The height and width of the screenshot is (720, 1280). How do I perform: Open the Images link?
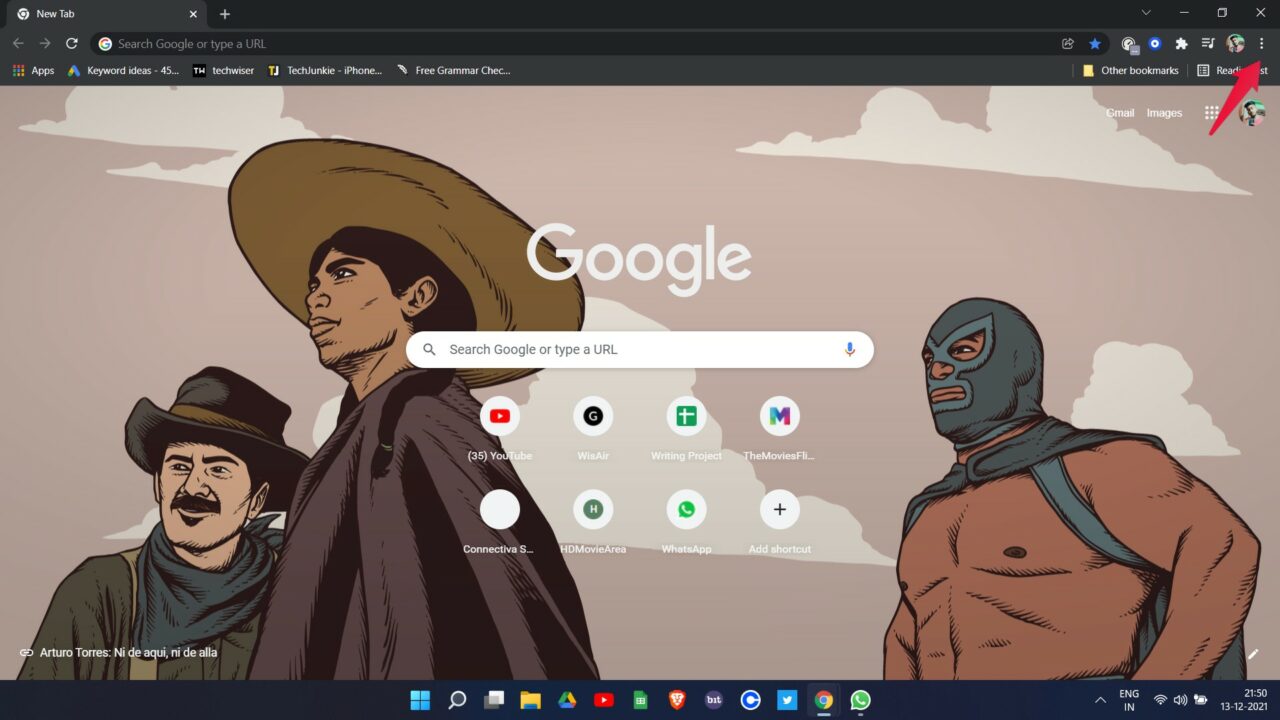coord(1164,113)
